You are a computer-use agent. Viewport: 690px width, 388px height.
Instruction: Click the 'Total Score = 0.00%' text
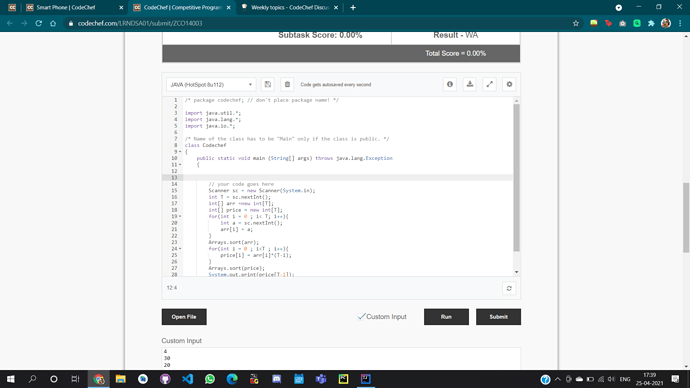coord(455,53)
